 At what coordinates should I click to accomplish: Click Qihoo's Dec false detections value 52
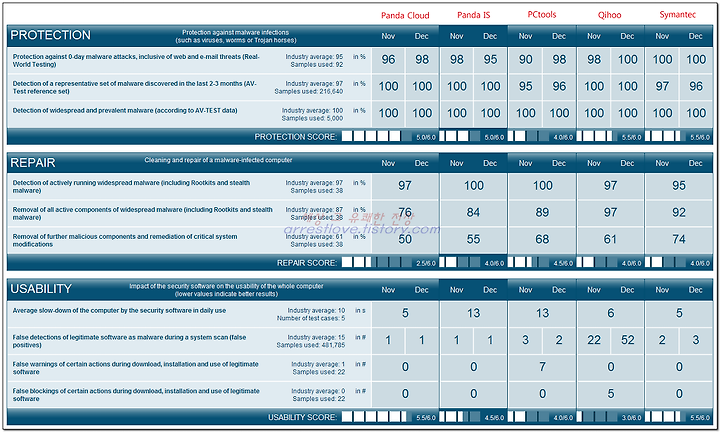(x=628, y=340)
